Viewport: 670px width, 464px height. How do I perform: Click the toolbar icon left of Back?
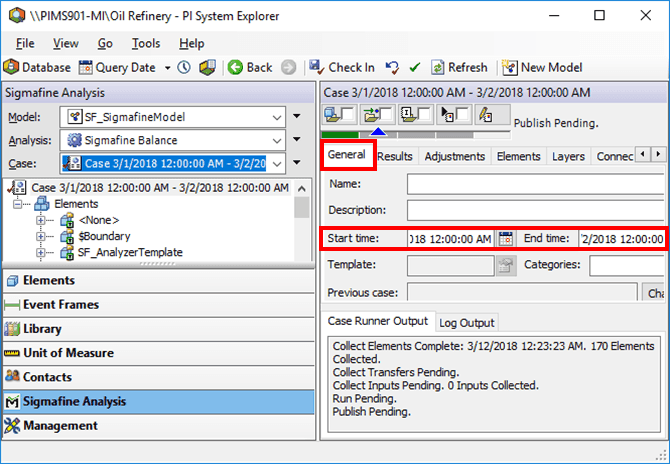pyautogui.click(x=207, y=68)
